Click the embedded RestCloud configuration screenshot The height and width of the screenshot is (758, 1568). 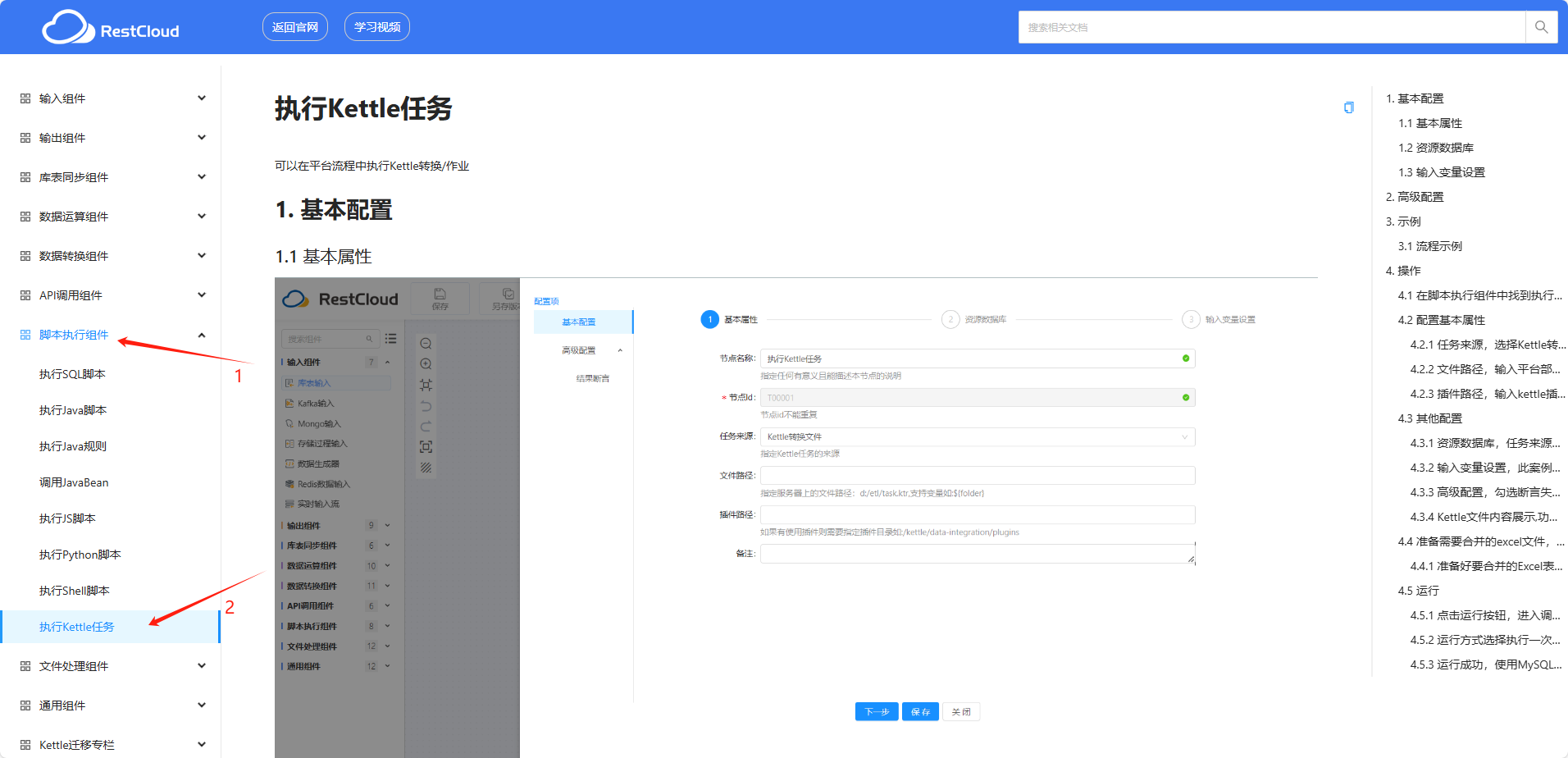click(x=795, y=518)
